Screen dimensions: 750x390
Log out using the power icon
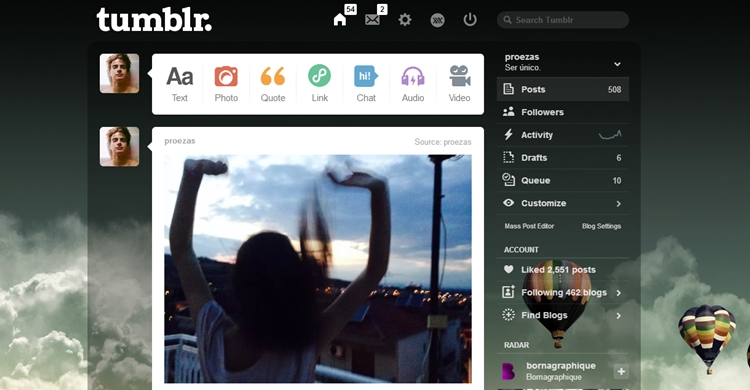(470, 20)
